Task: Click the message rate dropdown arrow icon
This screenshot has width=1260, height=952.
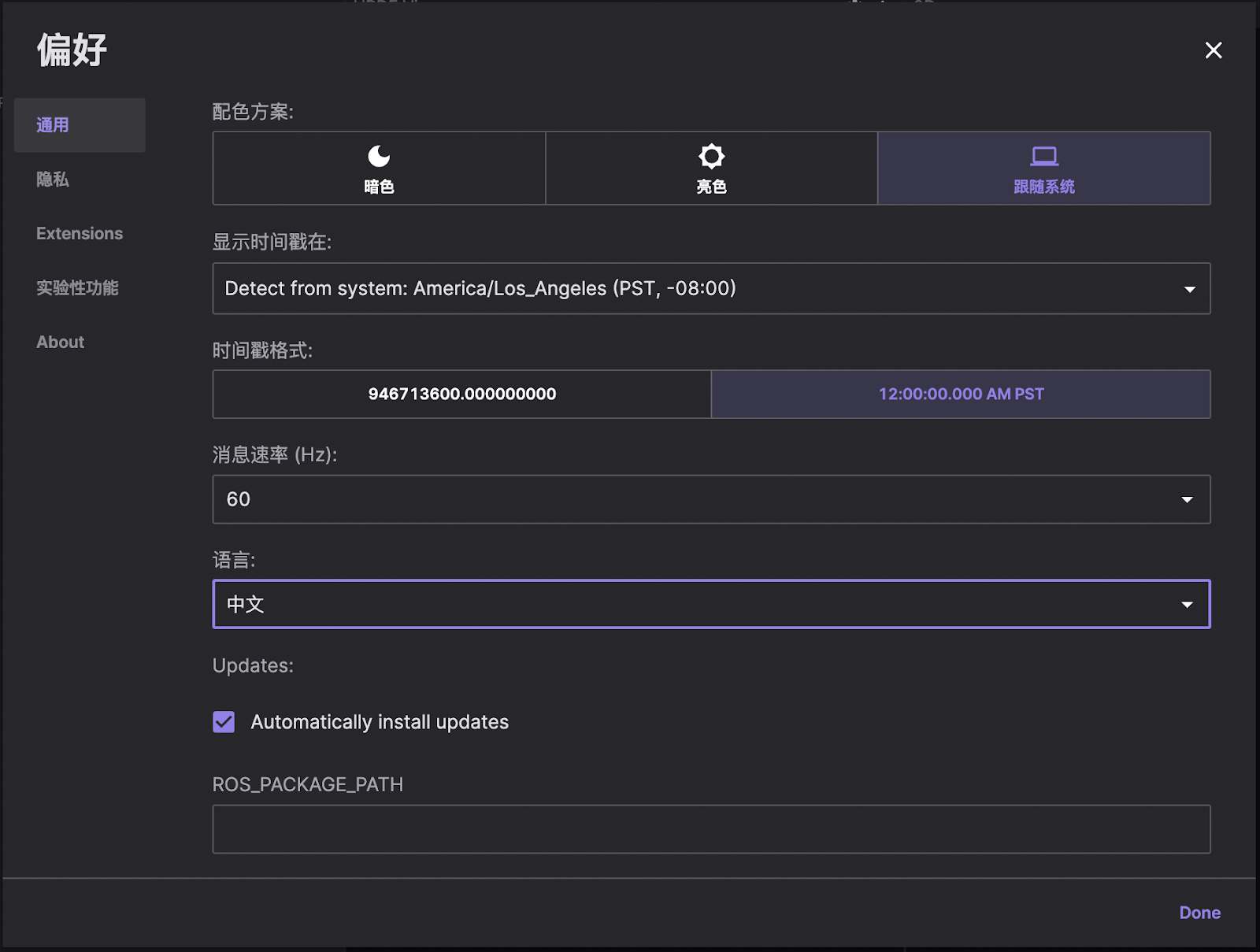Action: point(1188,499)
